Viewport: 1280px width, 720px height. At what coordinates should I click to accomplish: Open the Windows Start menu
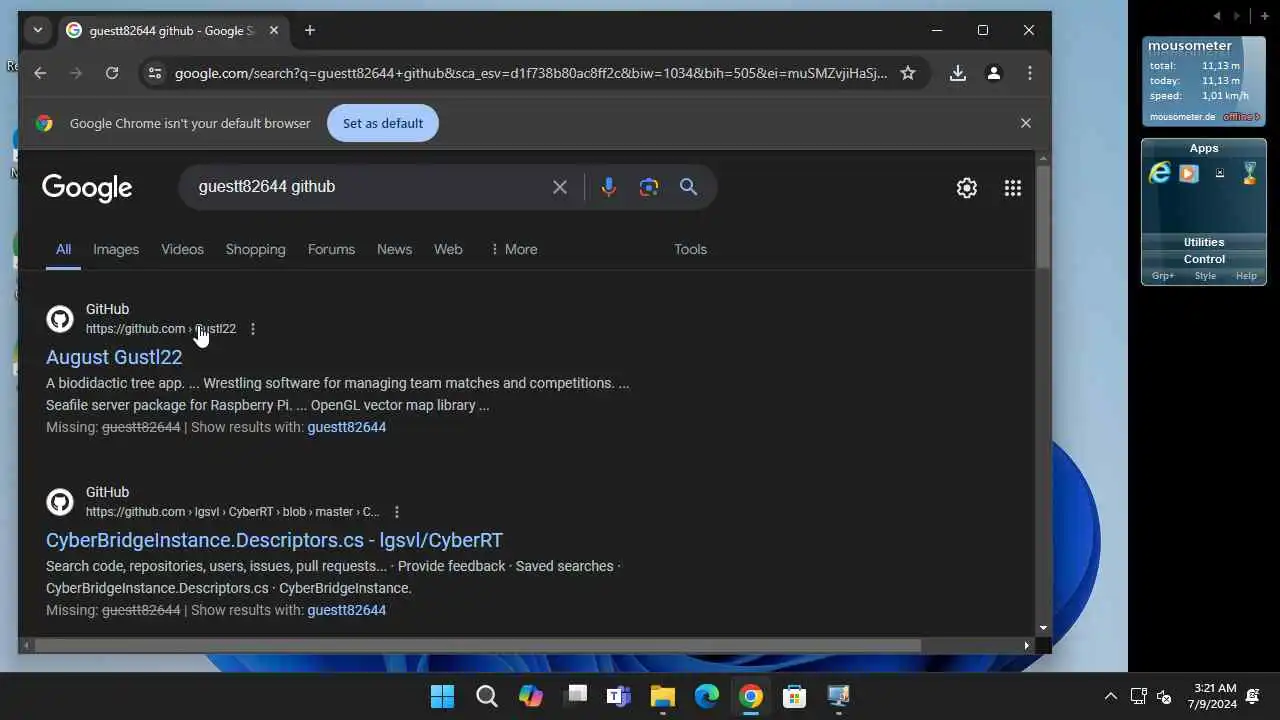[442, 696]
